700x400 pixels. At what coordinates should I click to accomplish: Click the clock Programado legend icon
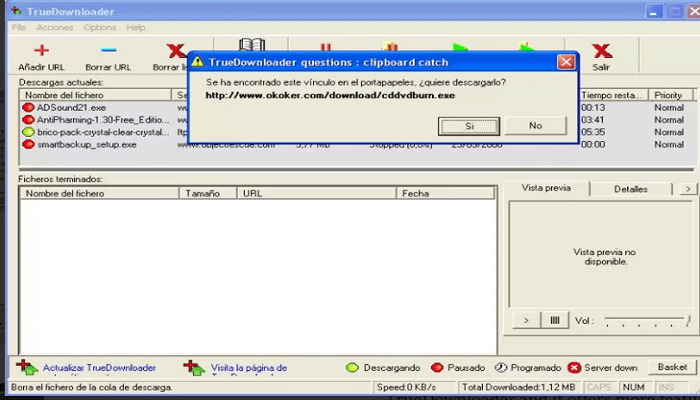(x=501, y=368)
